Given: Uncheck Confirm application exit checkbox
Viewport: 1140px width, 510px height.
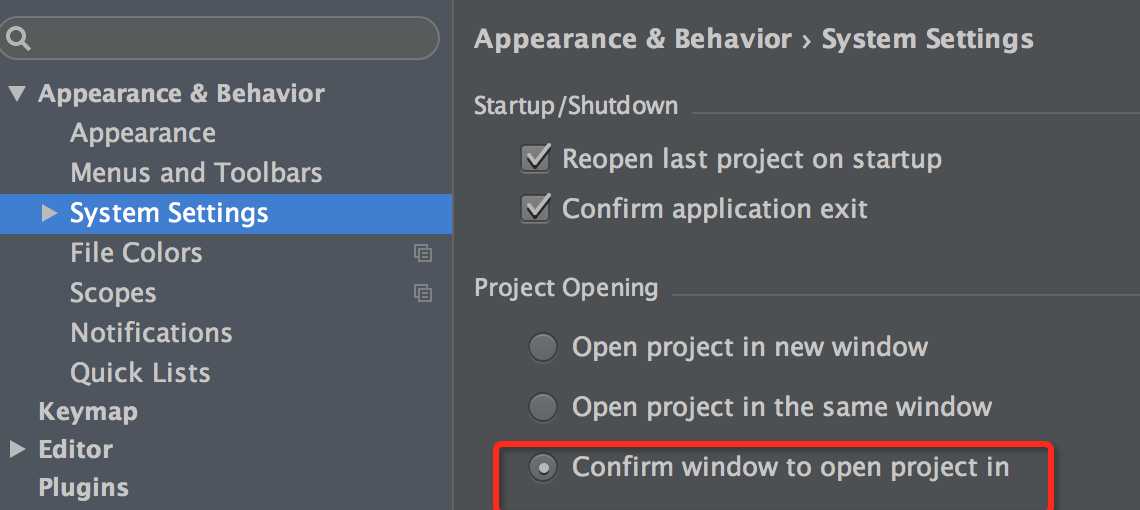Looking at the screenshot, I should (x=537, y=209).
